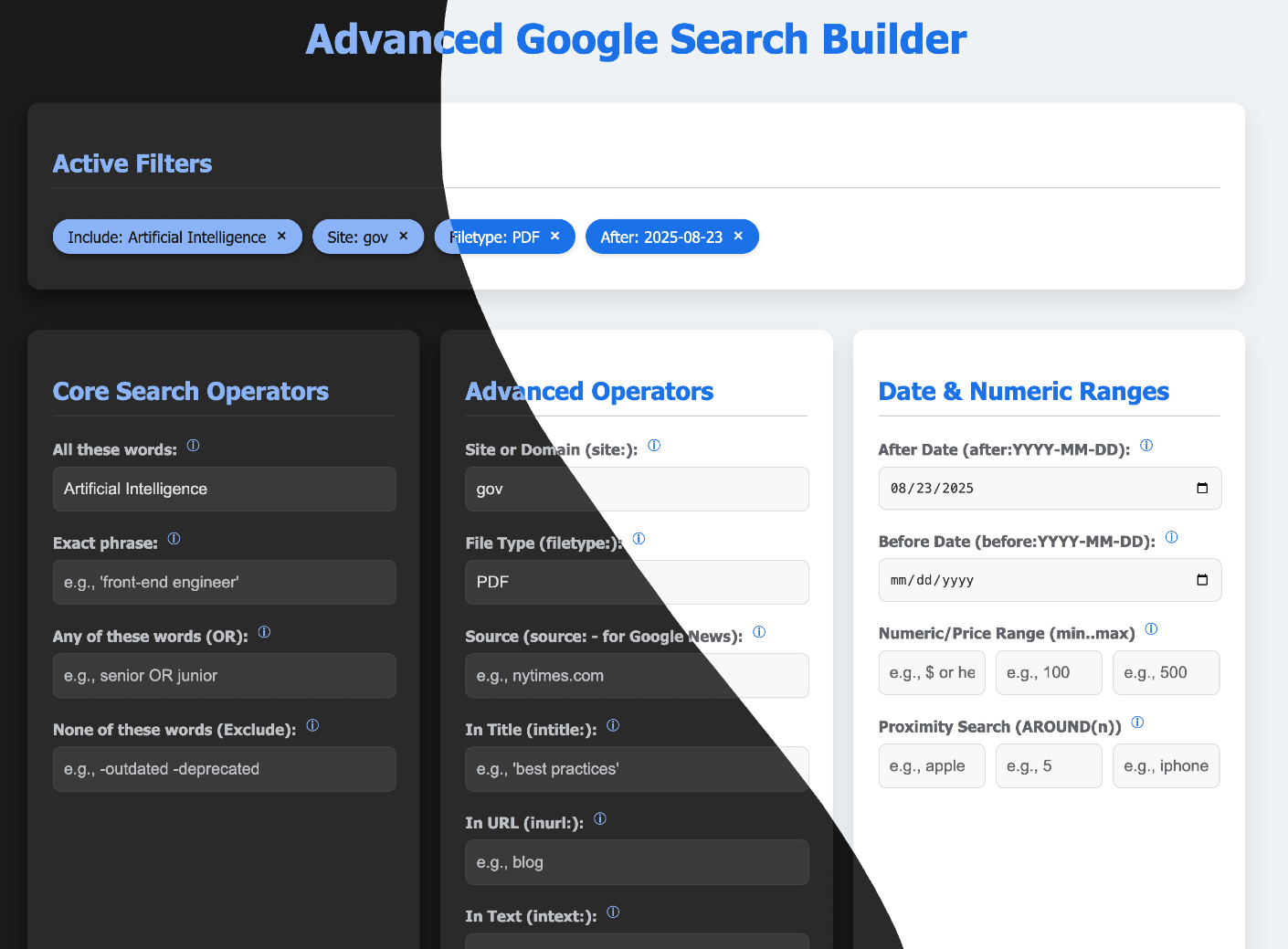1288x949 pixels.
Task: Click the 'Advanced Google Search Builder' title
Action: (x=636, y=39)
